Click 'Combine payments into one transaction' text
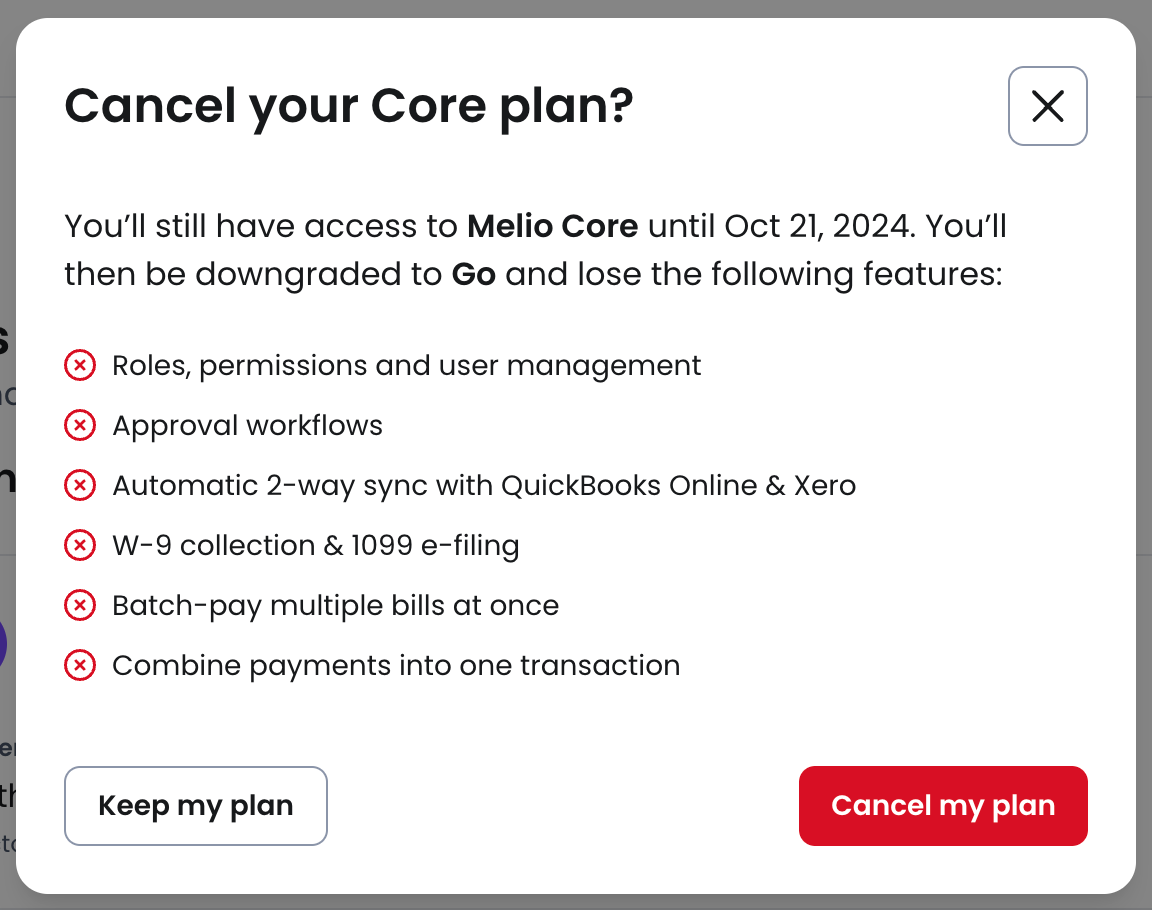The width and height of the screenshot is (1152, 910). coord(396,666)
